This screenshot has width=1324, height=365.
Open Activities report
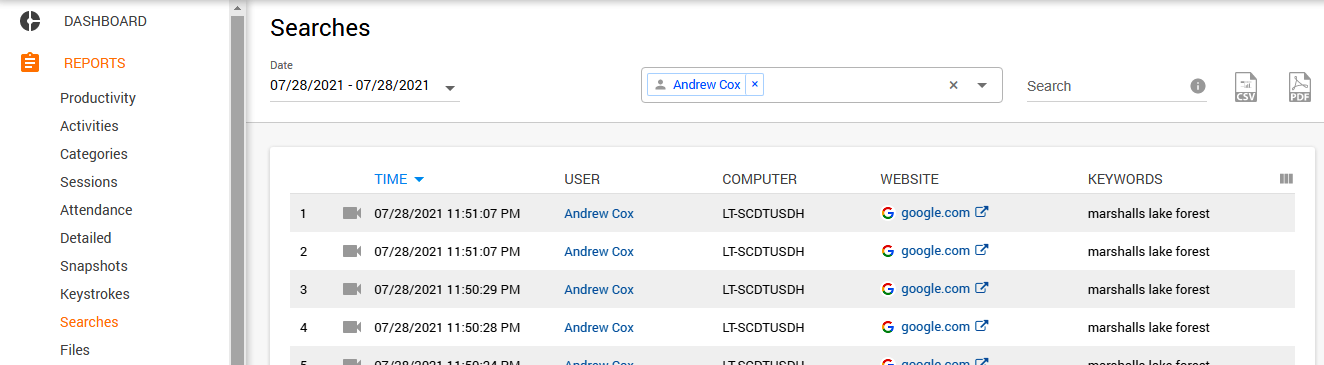tap(89, 126)
